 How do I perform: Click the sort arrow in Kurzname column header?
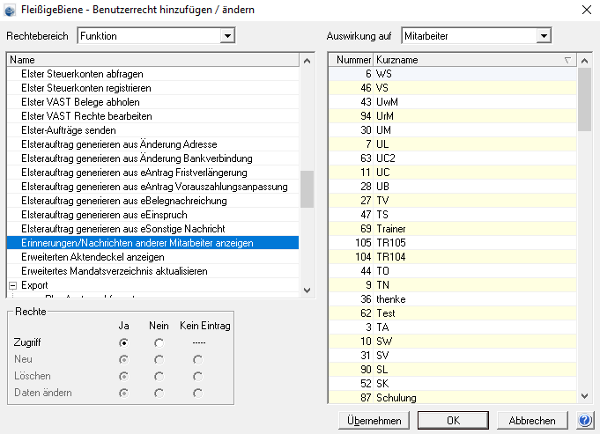[568, 60]
